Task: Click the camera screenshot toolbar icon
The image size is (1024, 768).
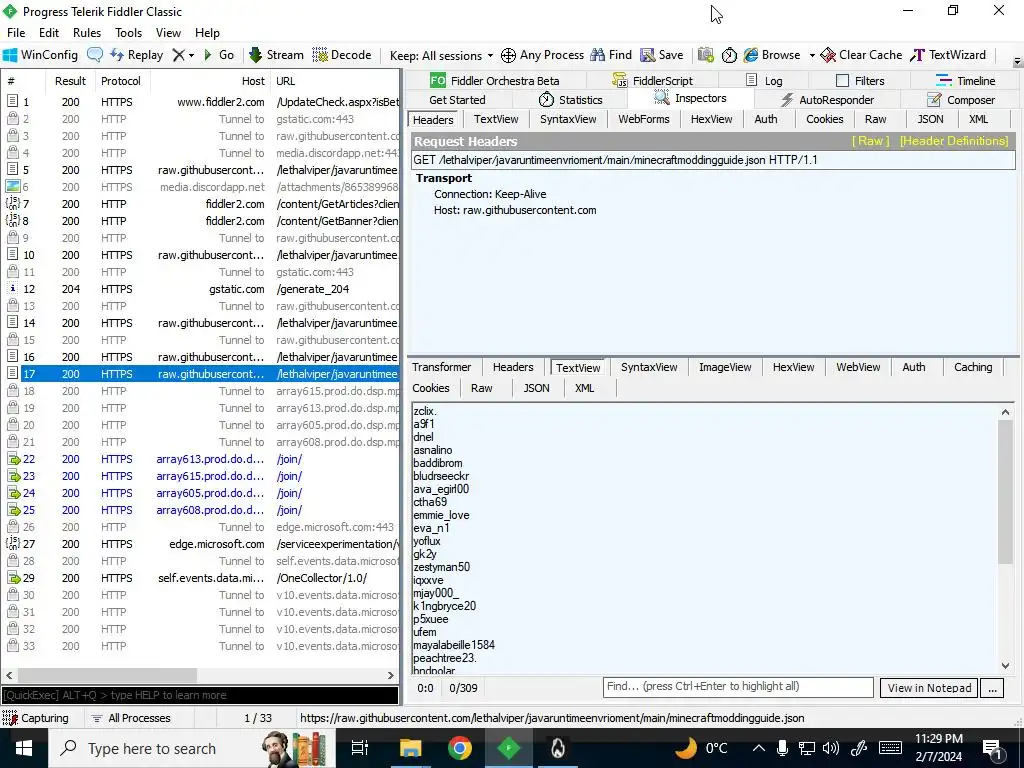Action: (x=705, y=55)
